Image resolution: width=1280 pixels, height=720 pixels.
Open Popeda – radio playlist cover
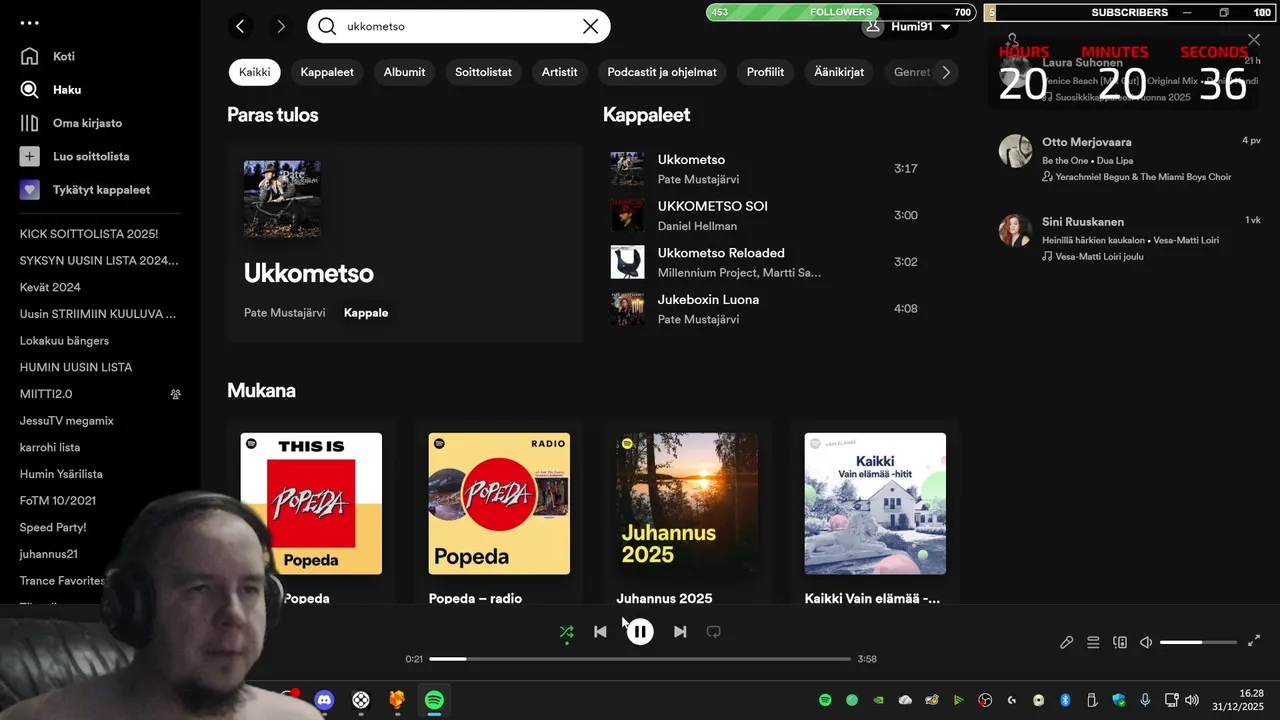click(499, 504)
